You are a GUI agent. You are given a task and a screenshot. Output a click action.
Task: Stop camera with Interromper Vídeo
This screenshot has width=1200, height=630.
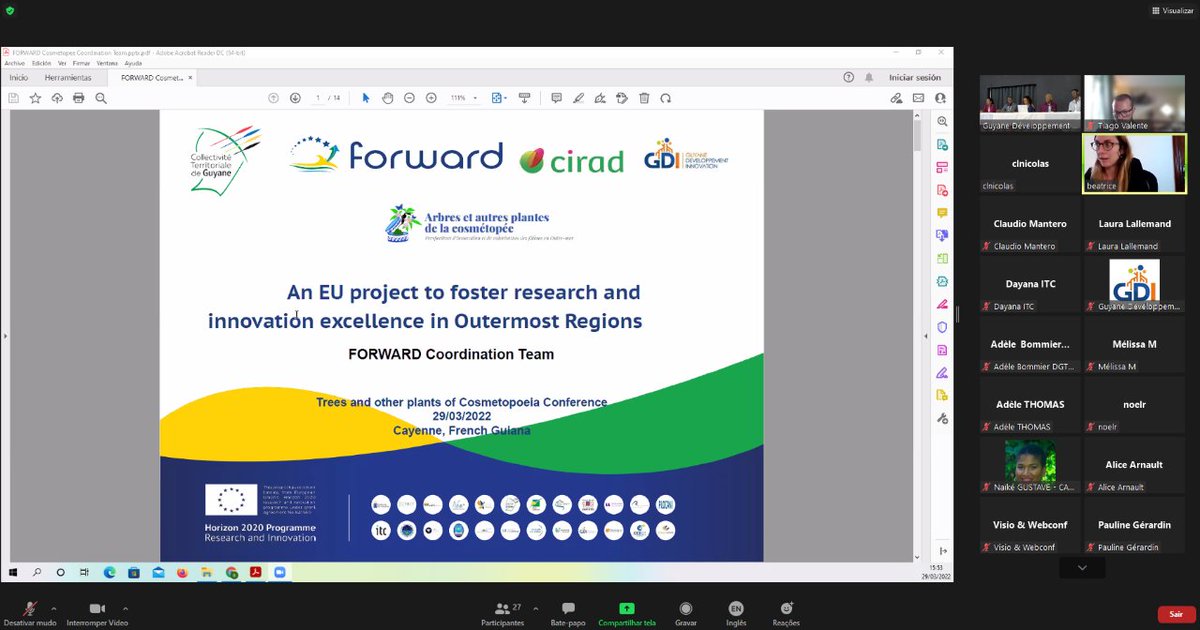point(97,612)
